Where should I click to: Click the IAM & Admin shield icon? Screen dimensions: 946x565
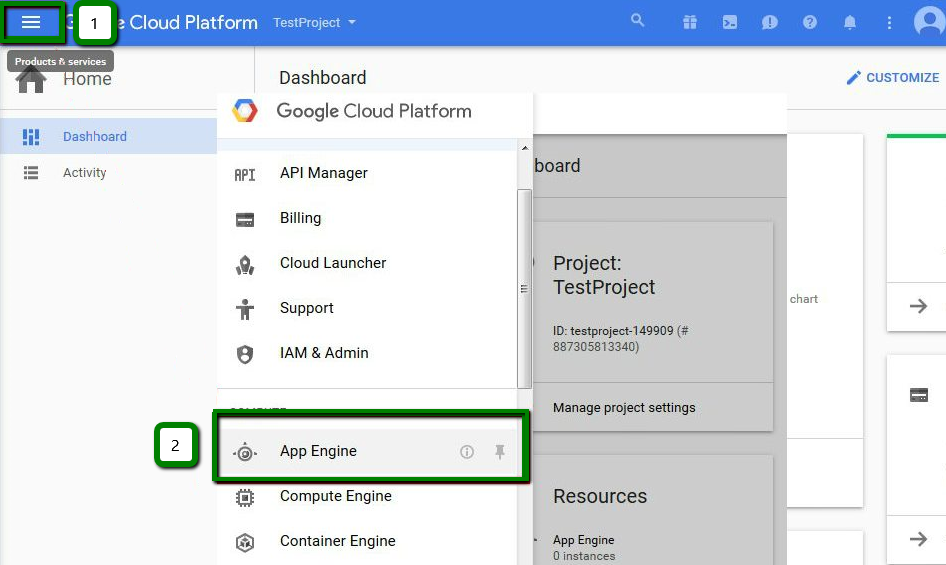click(244, 354)
